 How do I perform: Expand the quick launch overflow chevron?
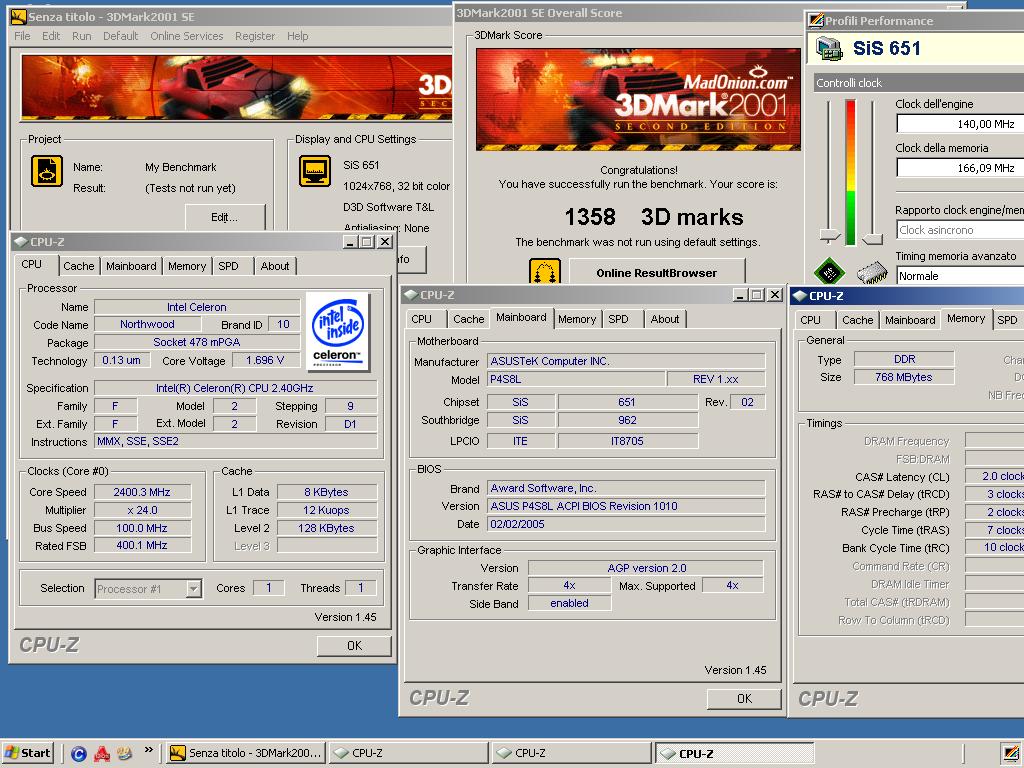tap(148, 750)
